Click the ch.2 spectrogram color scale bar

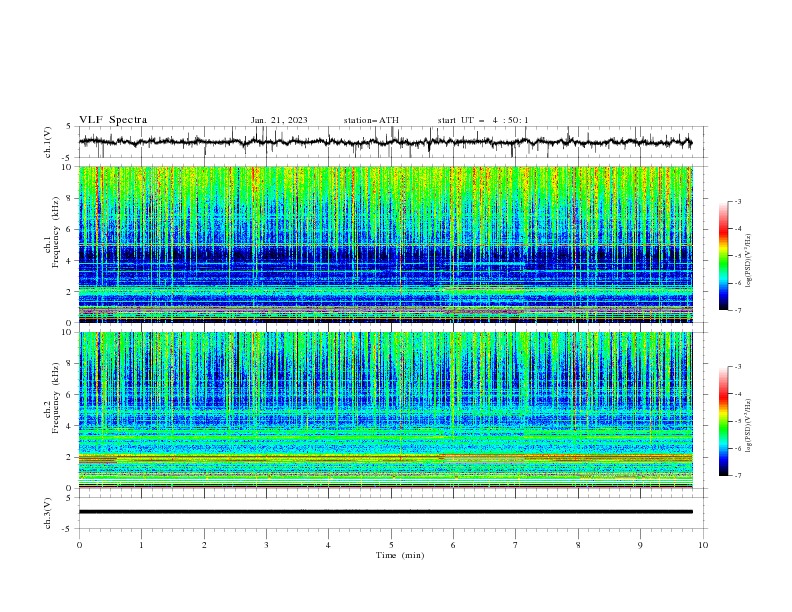pos(723,421)
